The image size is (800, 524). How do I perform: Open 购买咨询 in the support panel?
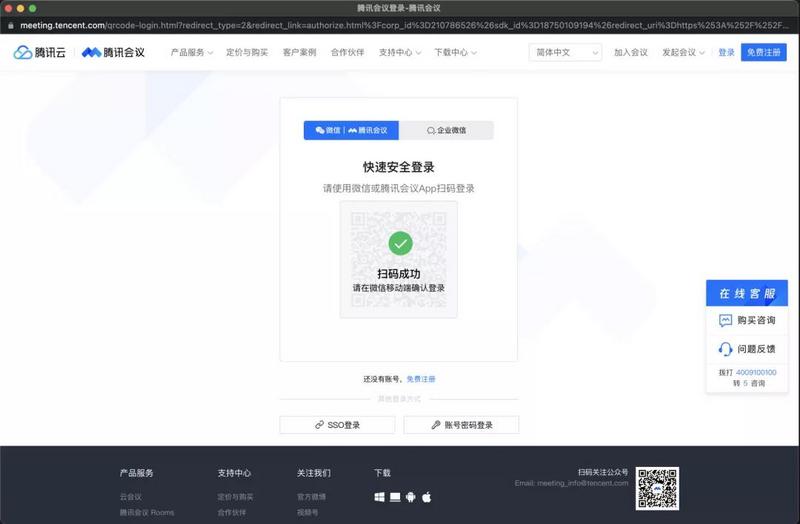tap(747, 320)
